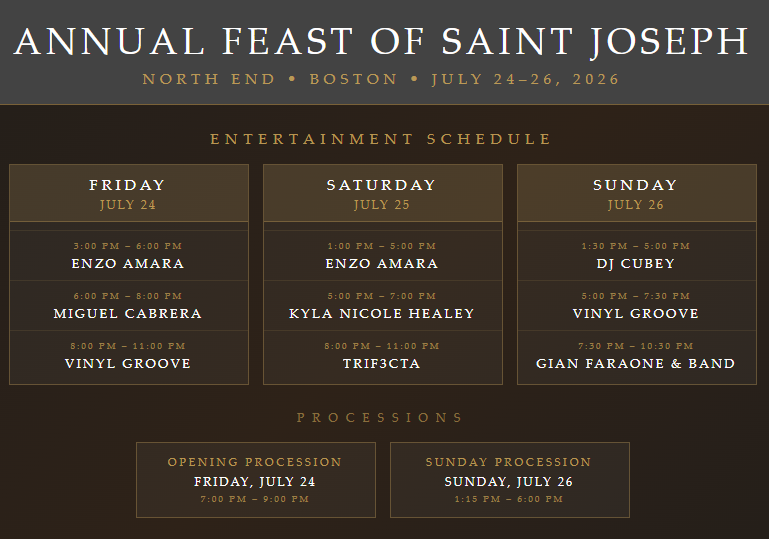
Task: Select the Sunday July 26 column header
Action: coord(637,193)
